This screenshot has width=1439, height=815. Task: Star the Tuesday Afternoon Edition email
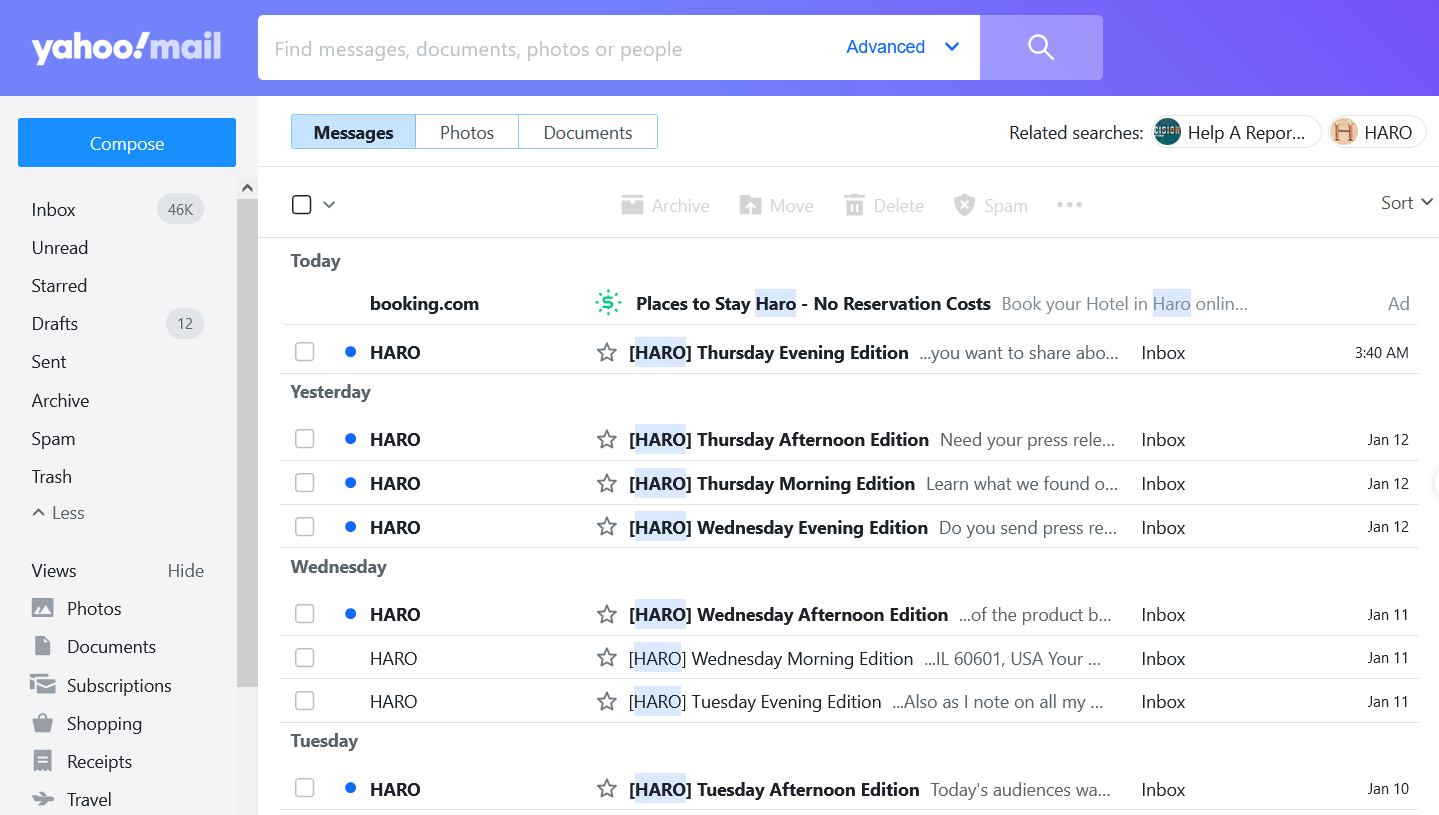[606, 789]
